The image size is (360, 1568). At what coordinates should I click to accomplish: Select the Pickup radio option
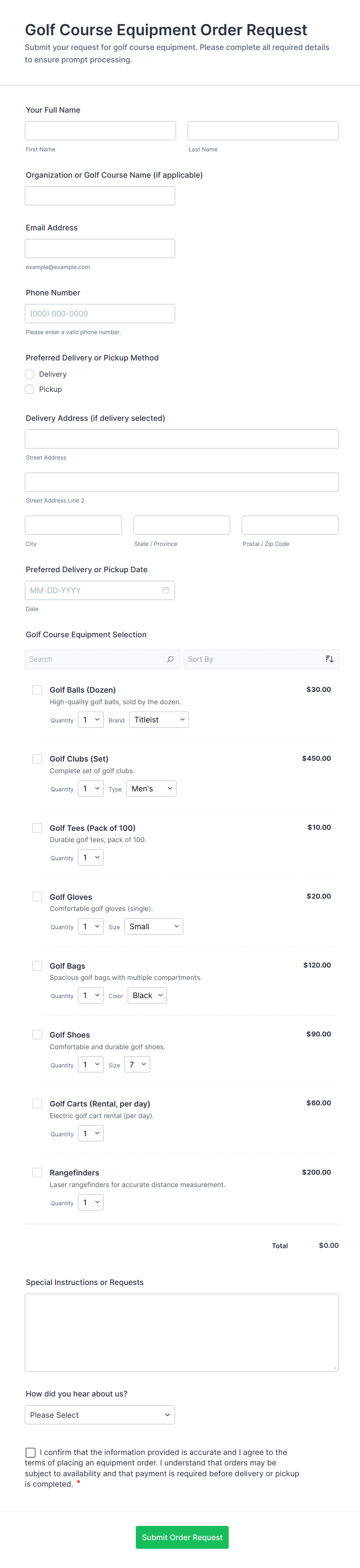point(30,389)
